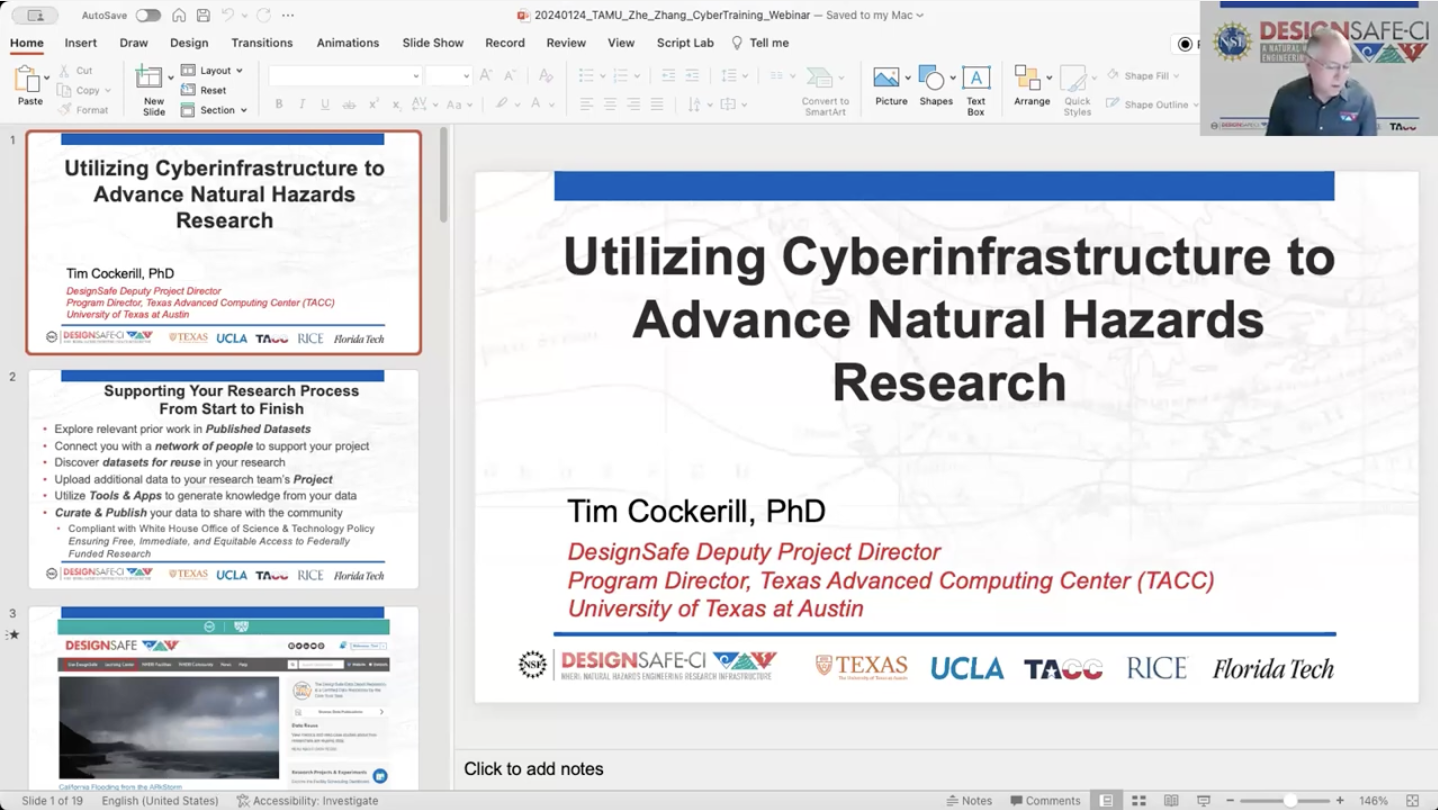Expand the New Slide dropdown arrow

coord(169,77)
